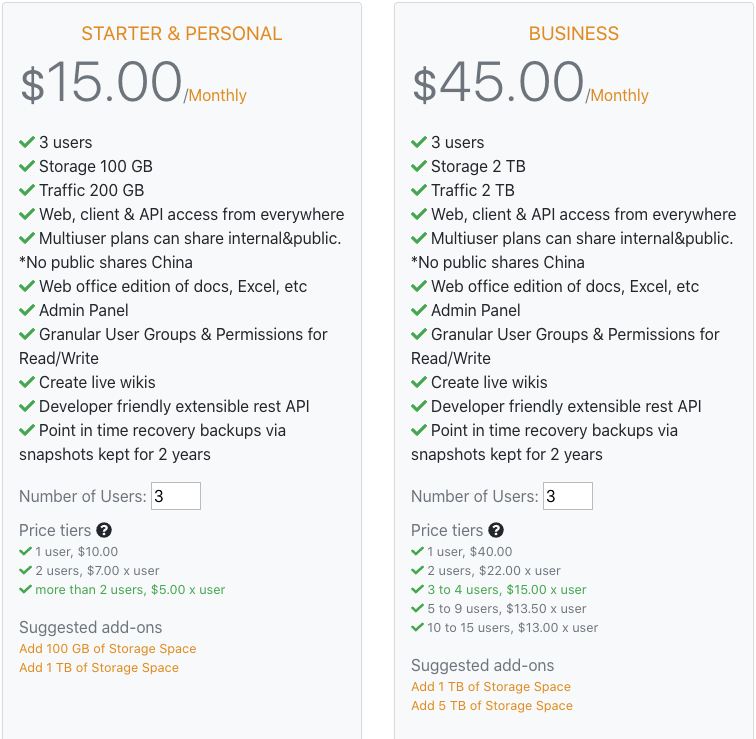Viewport: 756px width, 739px height.
Task: Open Add 5 TB of Storage Space link
Action: click(492, 706)
